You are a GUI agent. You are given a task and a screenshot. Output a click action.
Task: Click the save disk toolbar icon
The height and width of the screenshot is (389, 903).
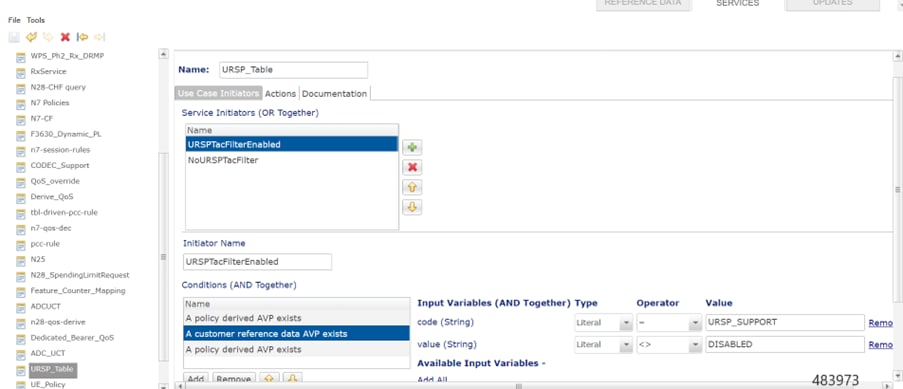click(x=14, y=37)
